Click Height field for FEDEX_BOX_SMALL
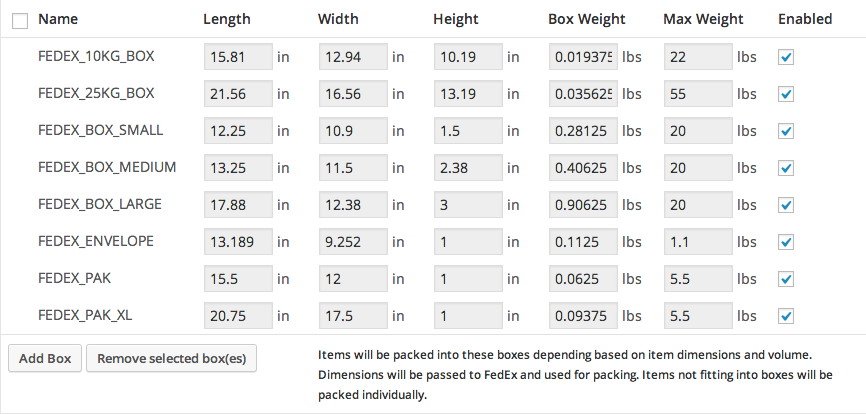 pyautogui.click(x=468, y=131)
